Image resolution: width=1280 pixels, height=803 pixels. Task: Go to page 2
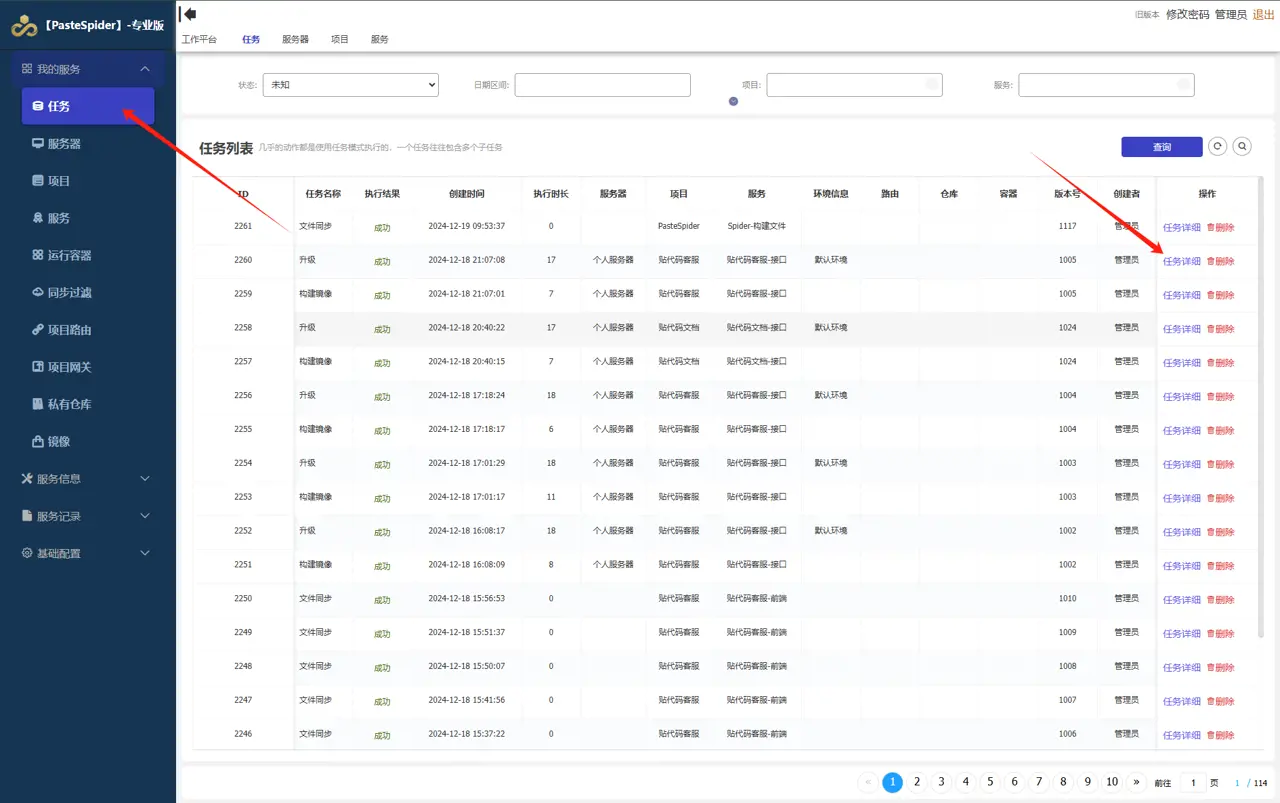point(917,782)
